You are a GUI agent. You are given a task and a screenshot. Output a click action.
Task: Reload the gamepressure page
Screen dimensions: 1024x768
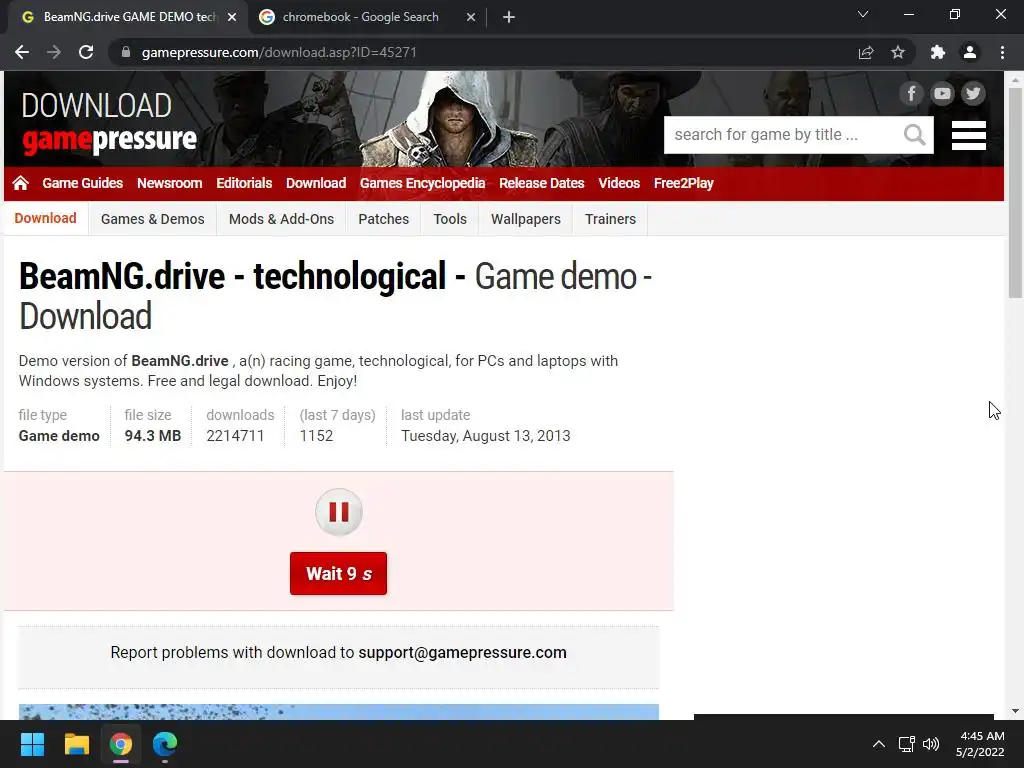[86, 52]
